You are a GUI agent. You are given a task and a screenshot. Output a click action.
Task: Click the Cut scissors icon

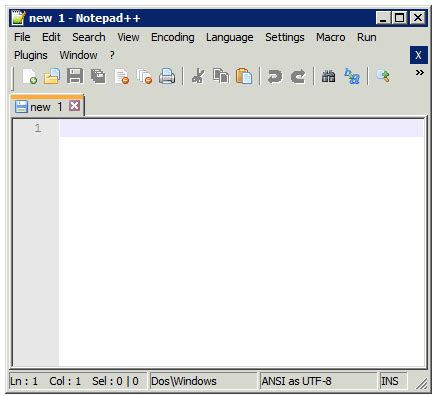click(x=198, y=76)
